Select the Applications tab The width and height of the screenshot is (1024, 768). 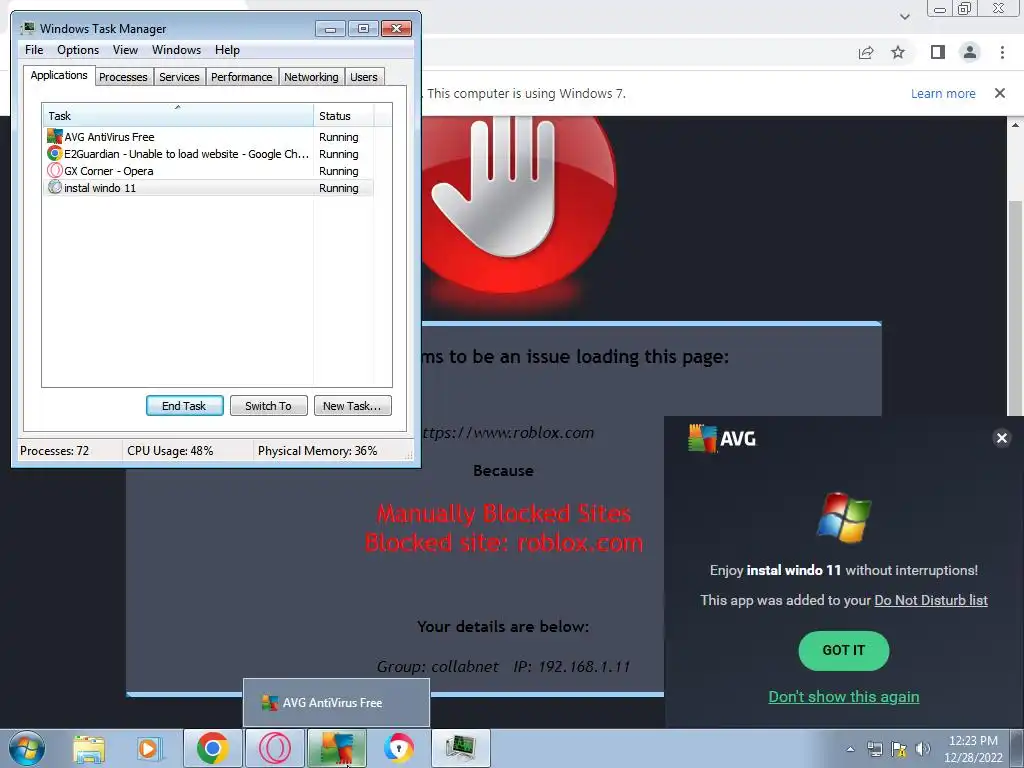pos(59,75)
